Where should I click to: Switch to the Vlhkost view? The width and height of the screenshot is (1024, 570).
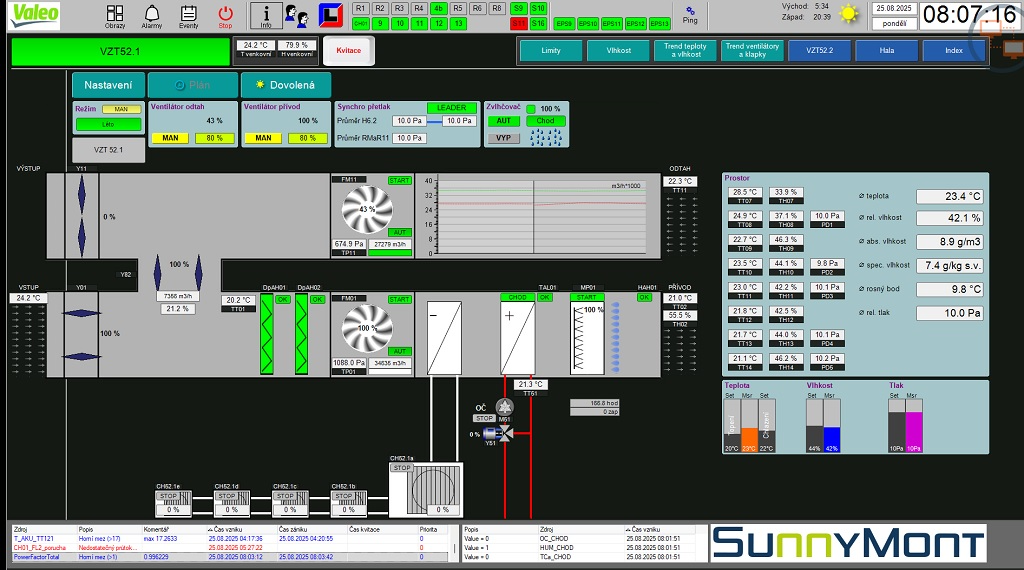tap(618, 50)
